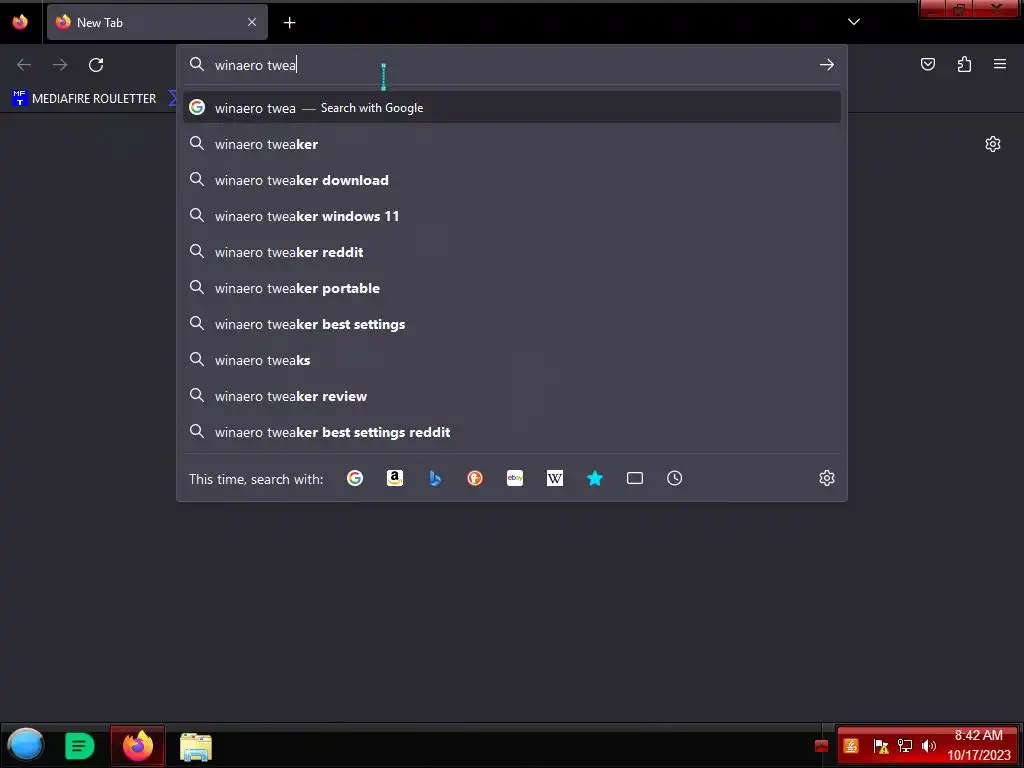Search bookmarks with the star icon

coord(595,478)
